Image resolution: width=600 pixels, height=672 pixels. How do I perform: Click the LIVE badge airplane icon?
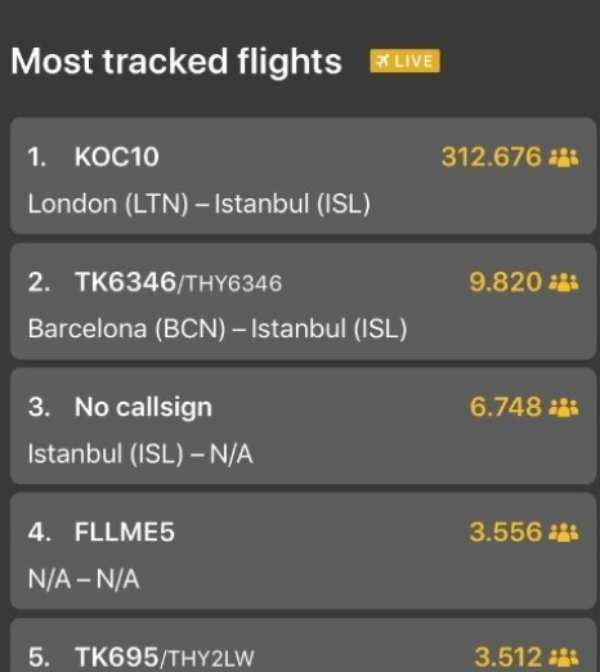pyautogui.click(x=383, y=61)
